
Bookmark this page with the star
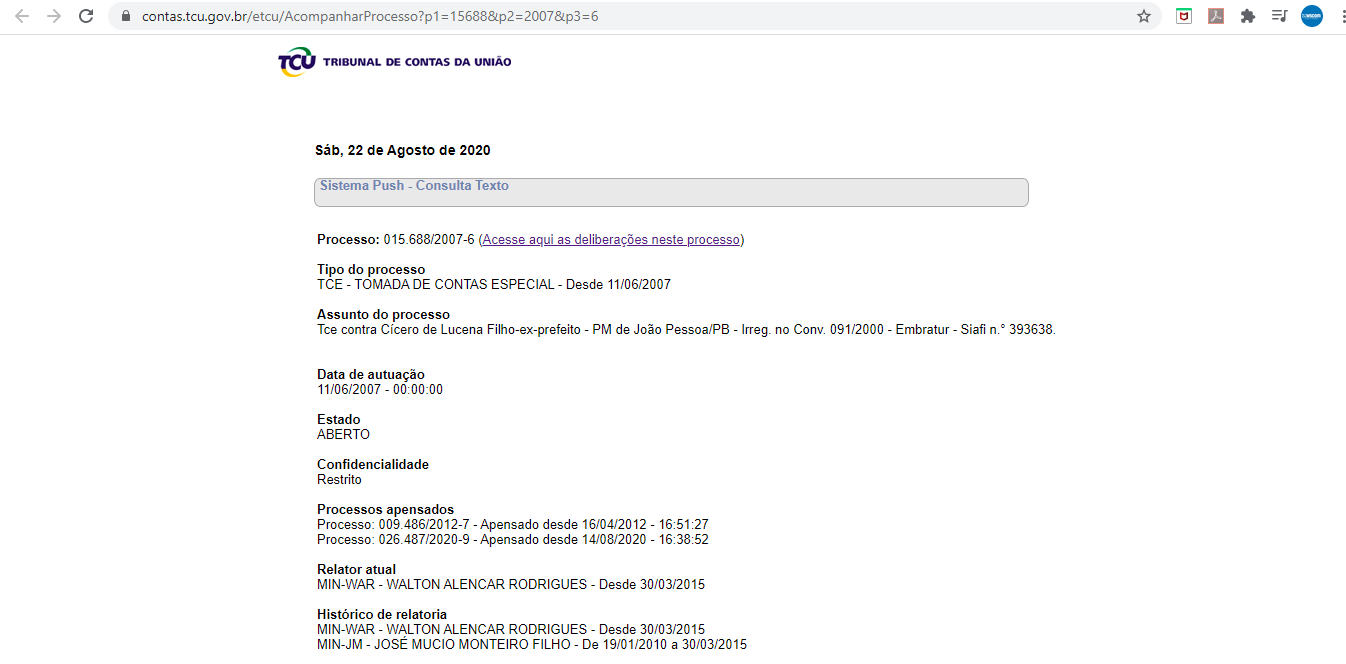coord(1144,16)
